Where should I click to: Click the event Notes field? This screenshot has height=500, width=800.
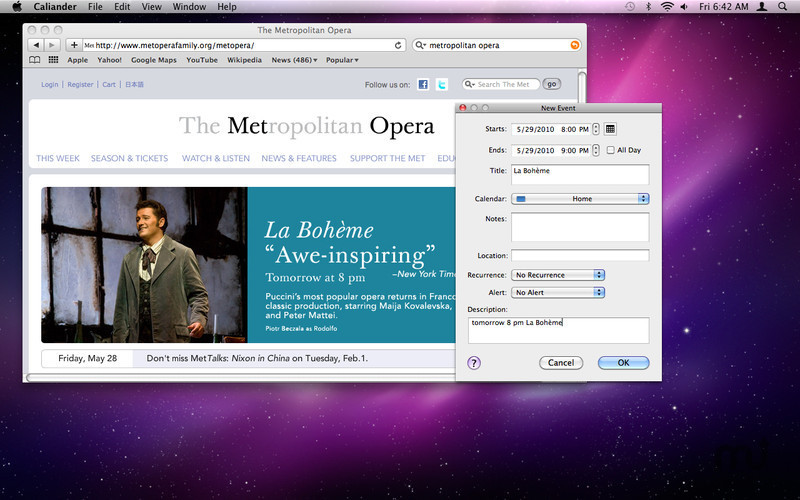click(580, 227)
